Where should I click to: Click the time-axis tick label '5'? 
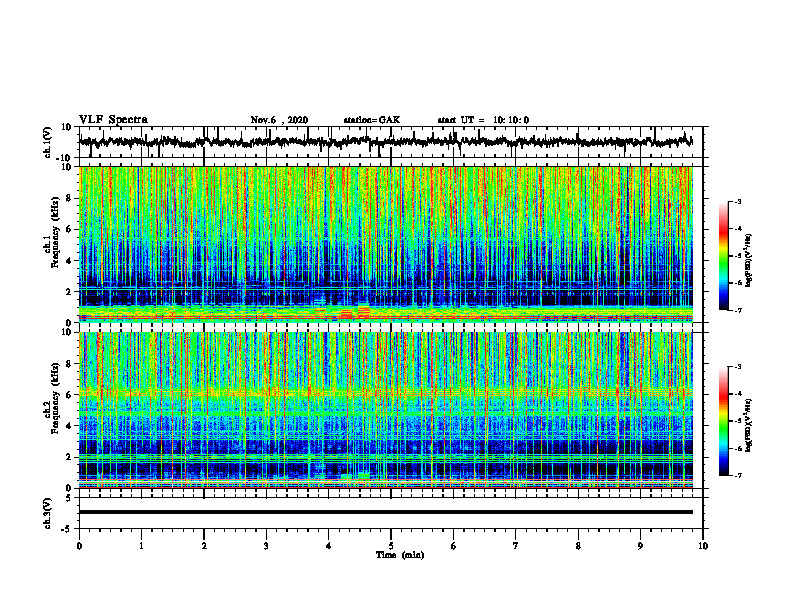tap(391, 546)
